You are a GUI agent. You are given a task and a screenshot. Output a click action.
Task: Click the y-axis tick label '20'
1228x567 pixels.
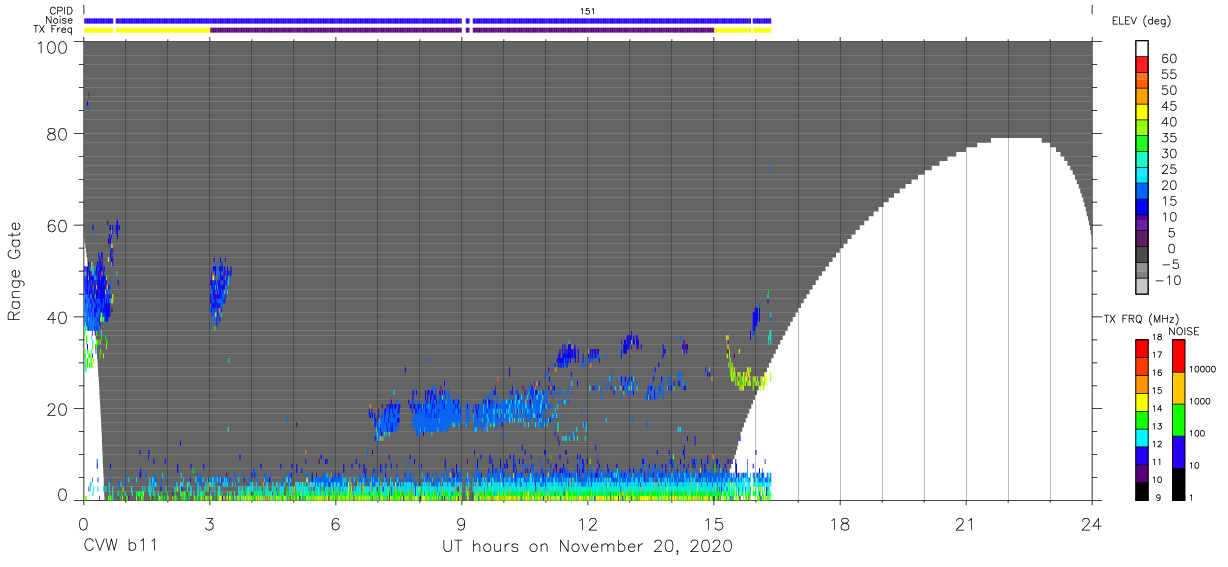pos(58,409)
